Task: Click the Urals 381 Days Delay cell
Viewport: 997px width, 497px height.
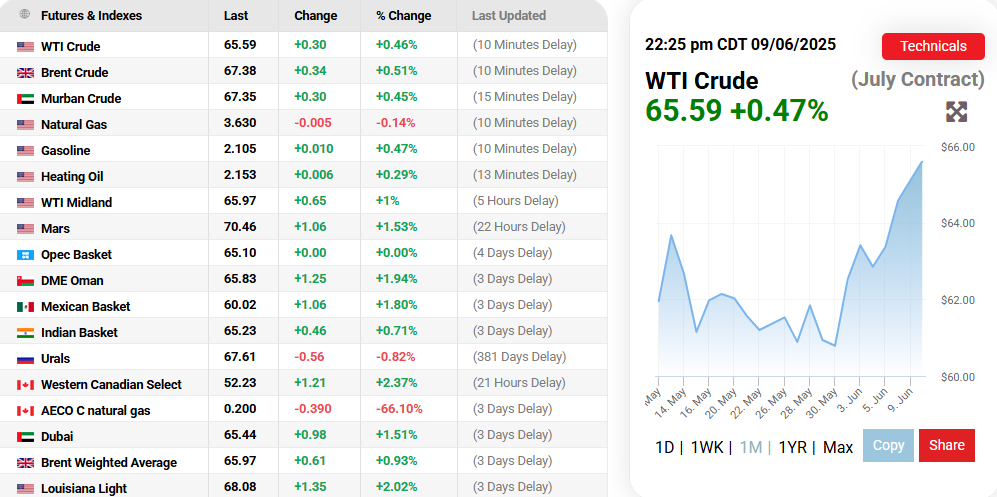Action: pos(519,358)
